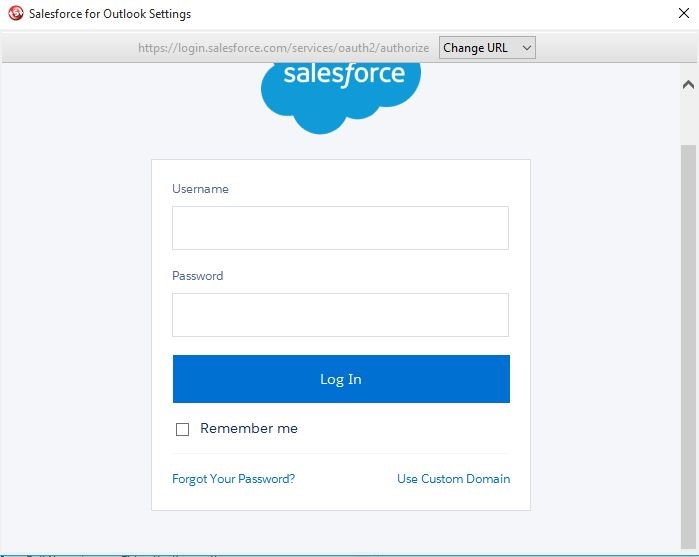699x557 pixels.
Task: Click the Password input field
Action: [340, 315]
